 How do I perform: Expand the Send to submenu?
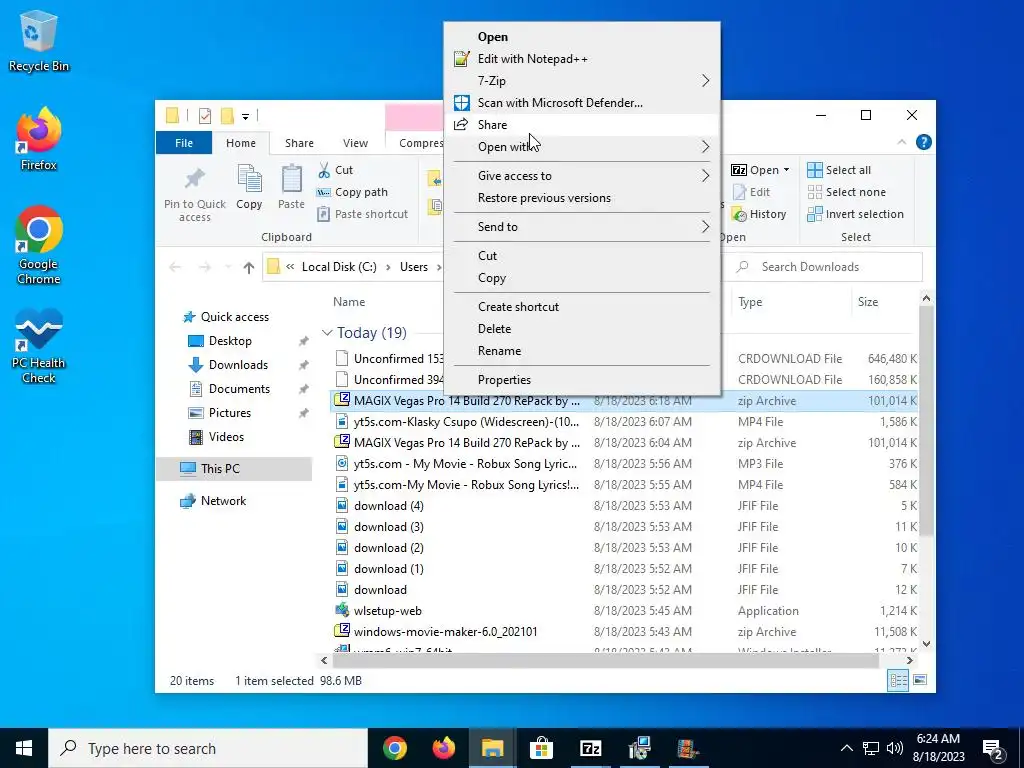click(581, 227)
